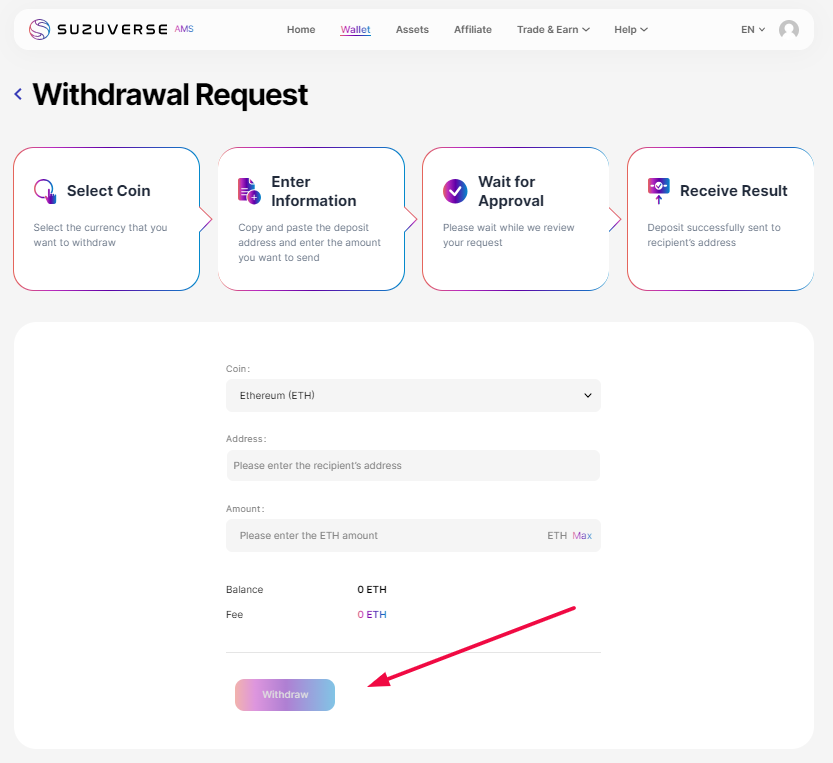The height and width of the screenshot is (763, 833).
Task: Open the user profile avatar
Action: pyautogui.click(x=789, y=30)
